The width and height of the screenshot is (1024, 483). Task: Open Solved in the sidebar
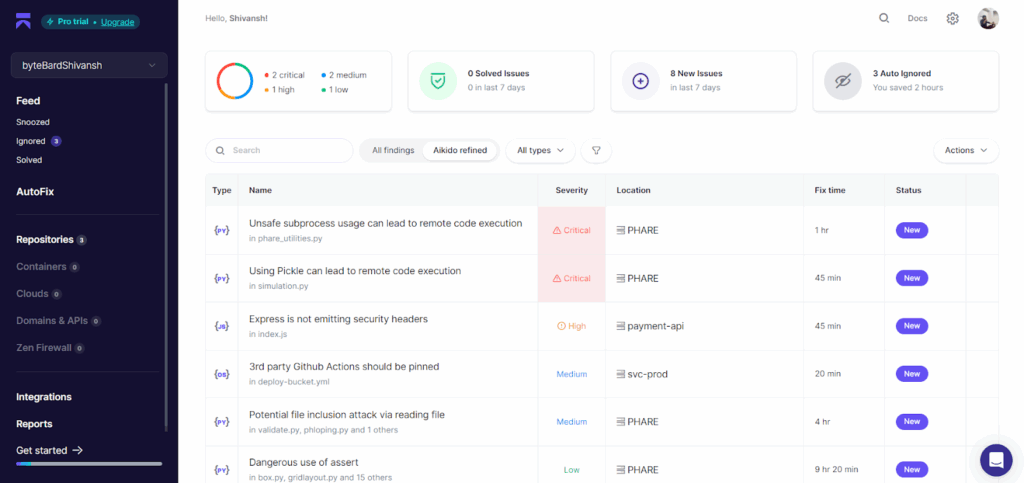click(x=29, y=160)
